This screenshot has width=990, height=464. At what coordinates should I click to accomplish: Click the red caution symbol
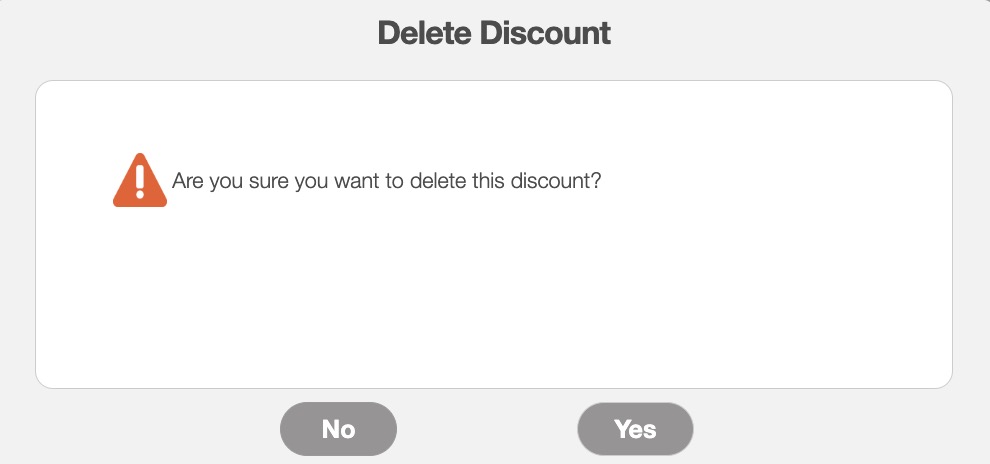tap(140, 181)
